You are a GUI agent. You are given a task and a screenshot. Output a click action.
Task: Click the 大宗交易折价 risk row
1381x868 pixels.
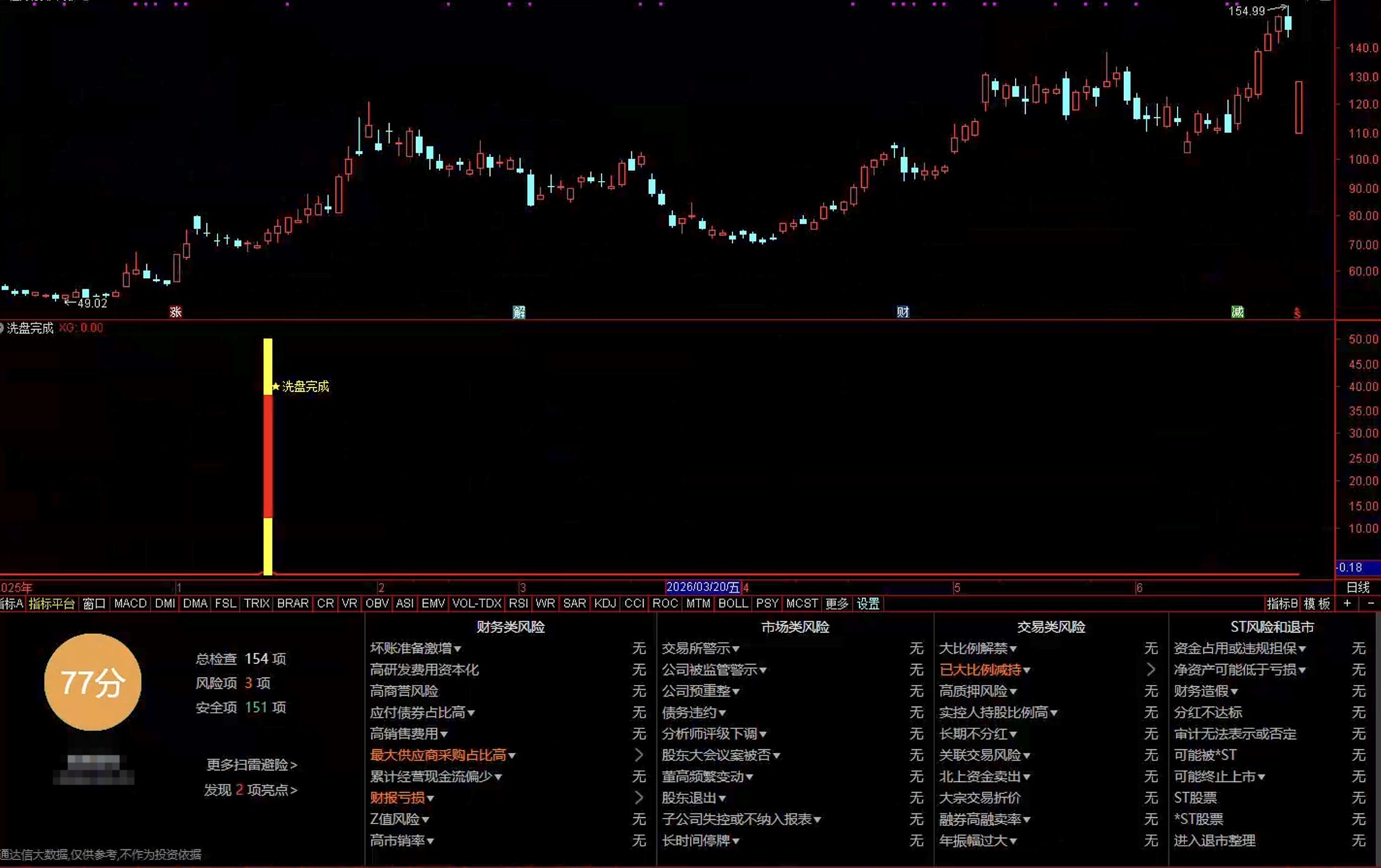(x=1048, y=798)
